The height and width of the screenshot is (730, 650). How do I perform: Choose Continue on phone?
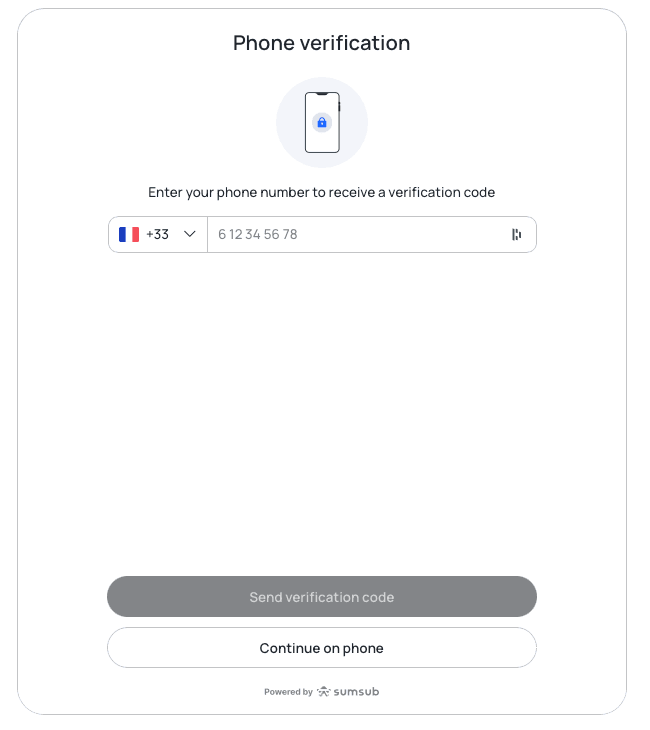(322, 648)
